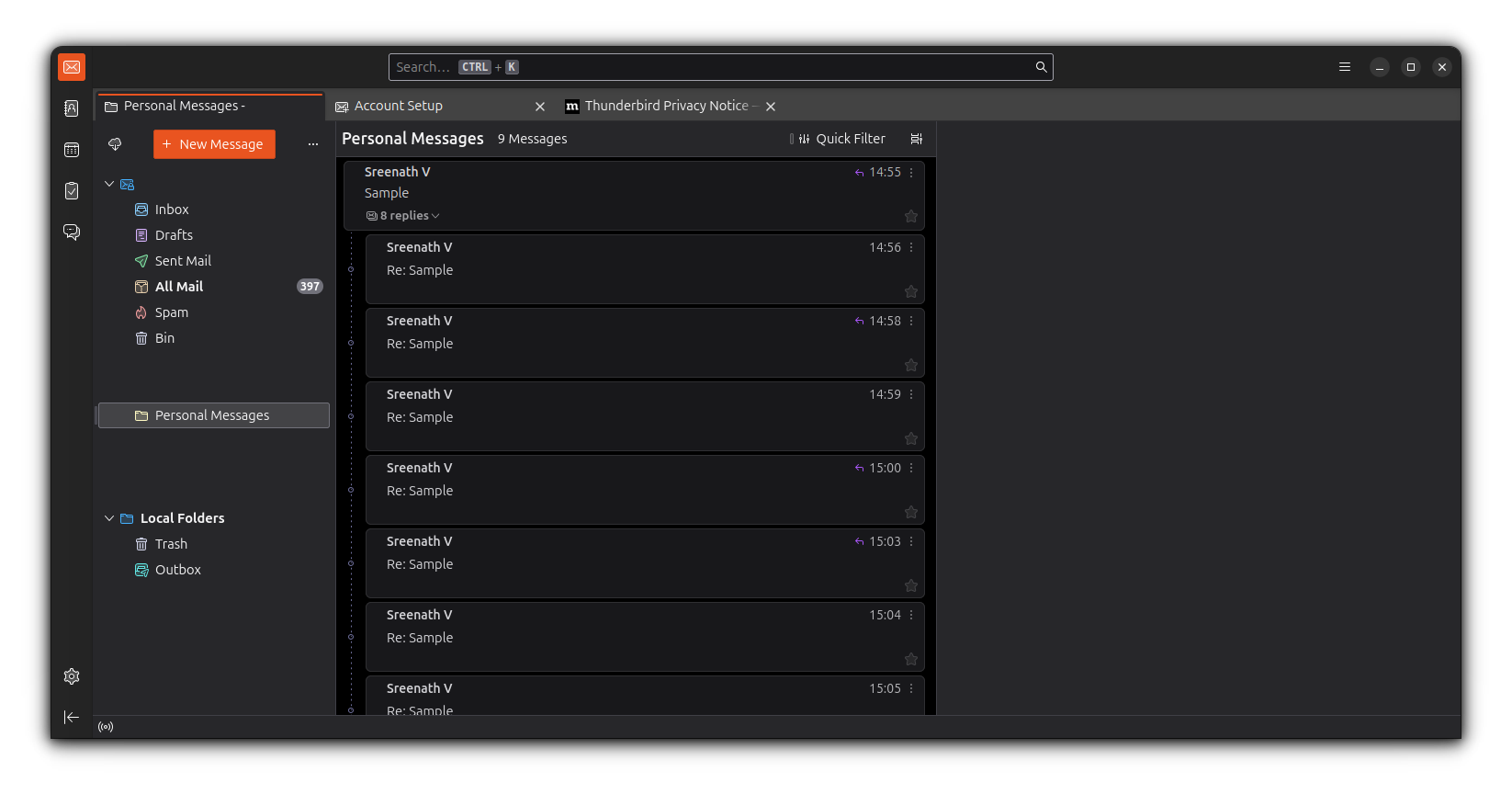Viewport: 1512px width, 794px height.
Task: Open message list display options icon
Action: pos(916,139)
